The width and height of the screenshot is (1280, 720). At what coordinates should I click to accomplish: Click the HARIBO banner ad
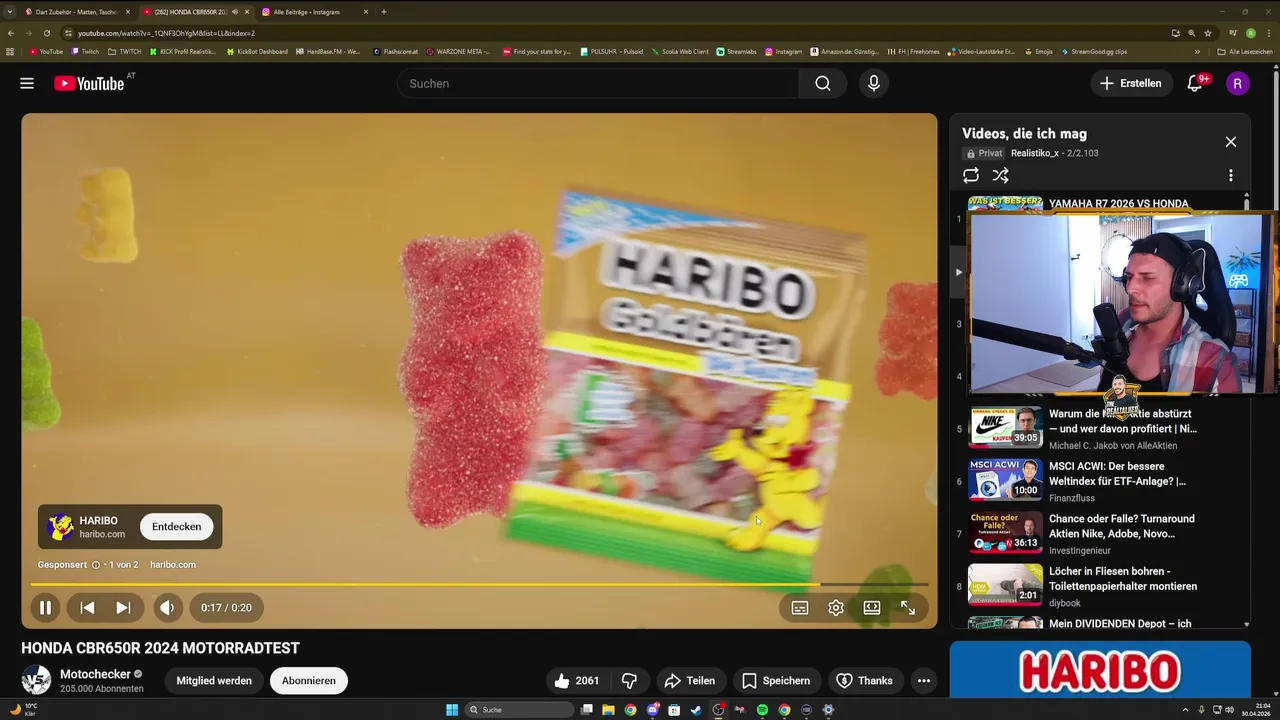[1100, 669]
